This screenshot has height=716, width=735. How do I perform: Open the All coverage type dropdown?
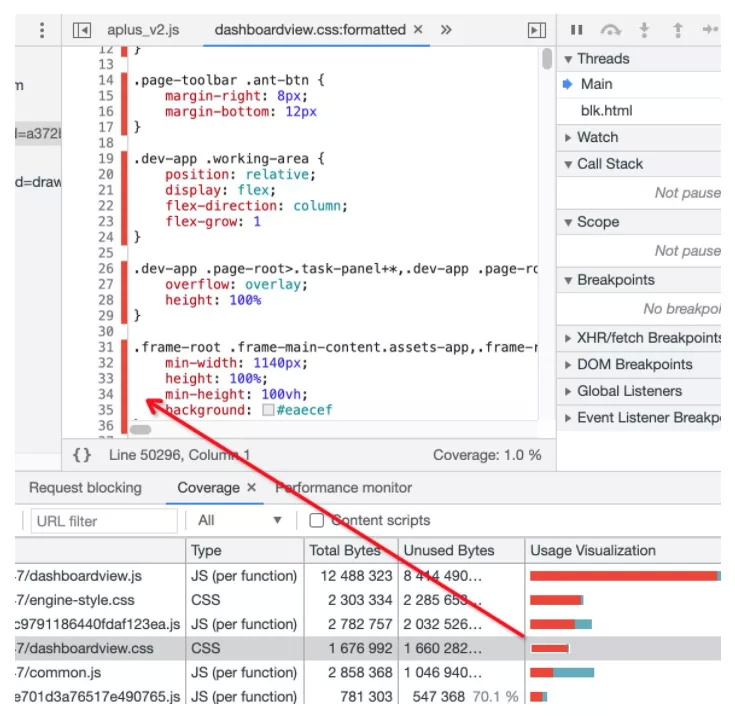tap(240, 520)
